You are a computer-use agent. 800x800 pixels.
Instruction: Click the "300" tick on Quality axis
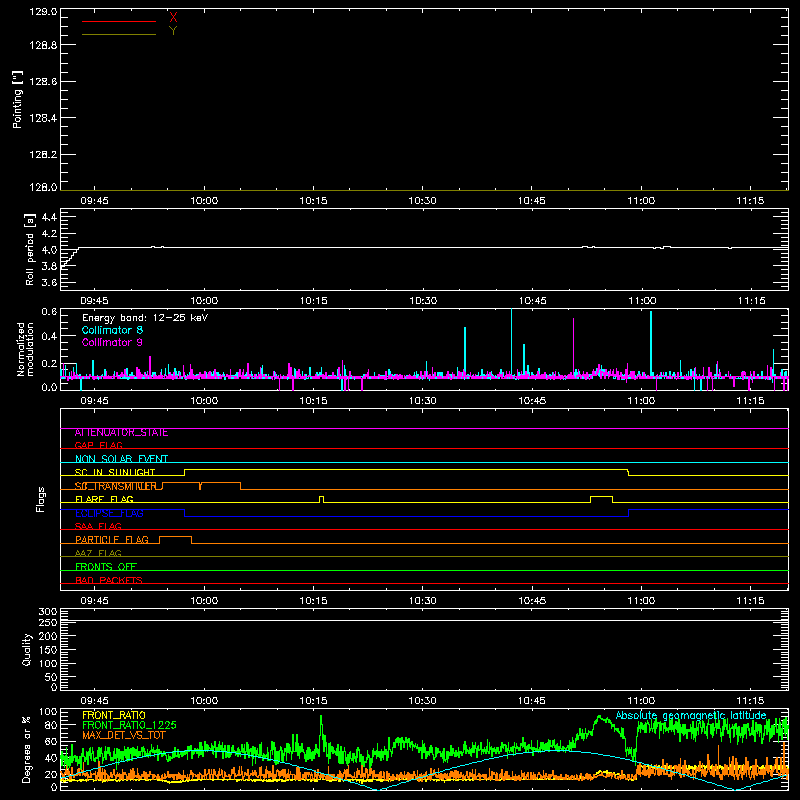(48, 612)
